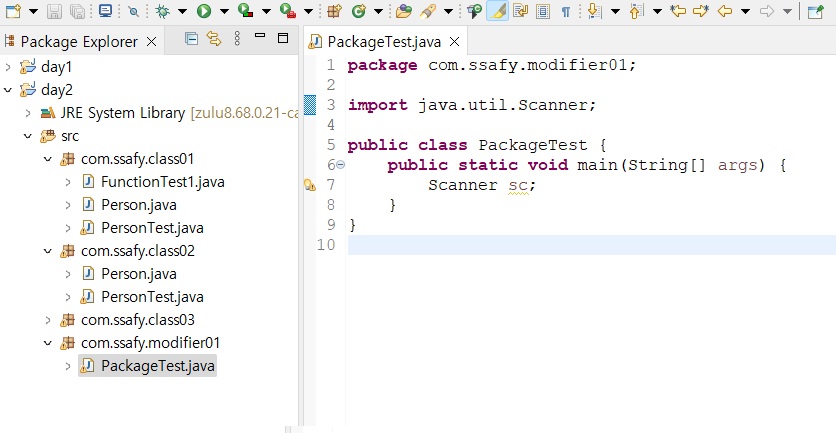836x433 pixels.
Task: Open Back history dropdown arrow
Action: (x=746, y=12)
